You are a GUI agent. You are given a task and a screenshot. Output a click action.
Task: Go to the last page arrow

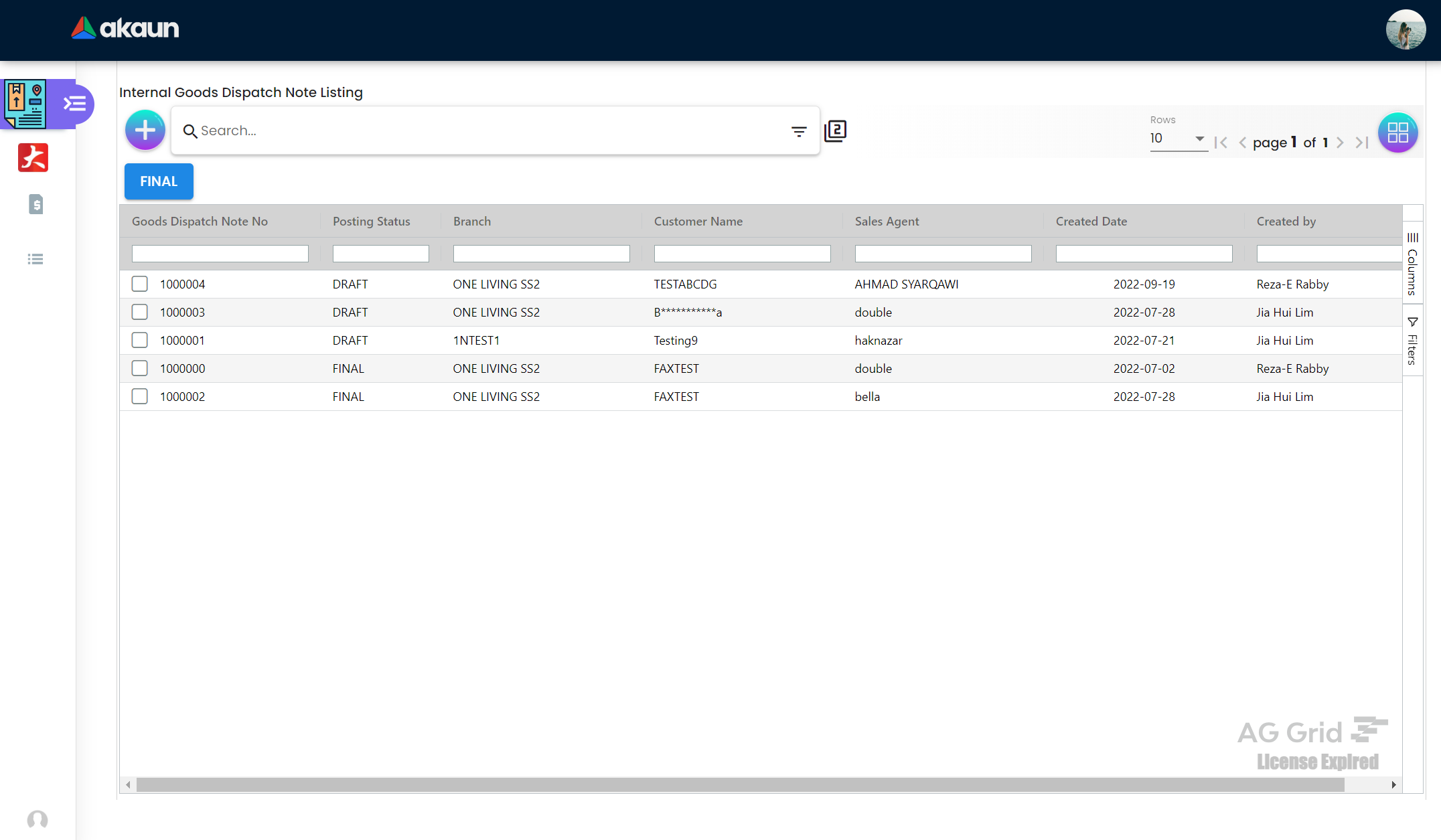(x=1362, y=143)
